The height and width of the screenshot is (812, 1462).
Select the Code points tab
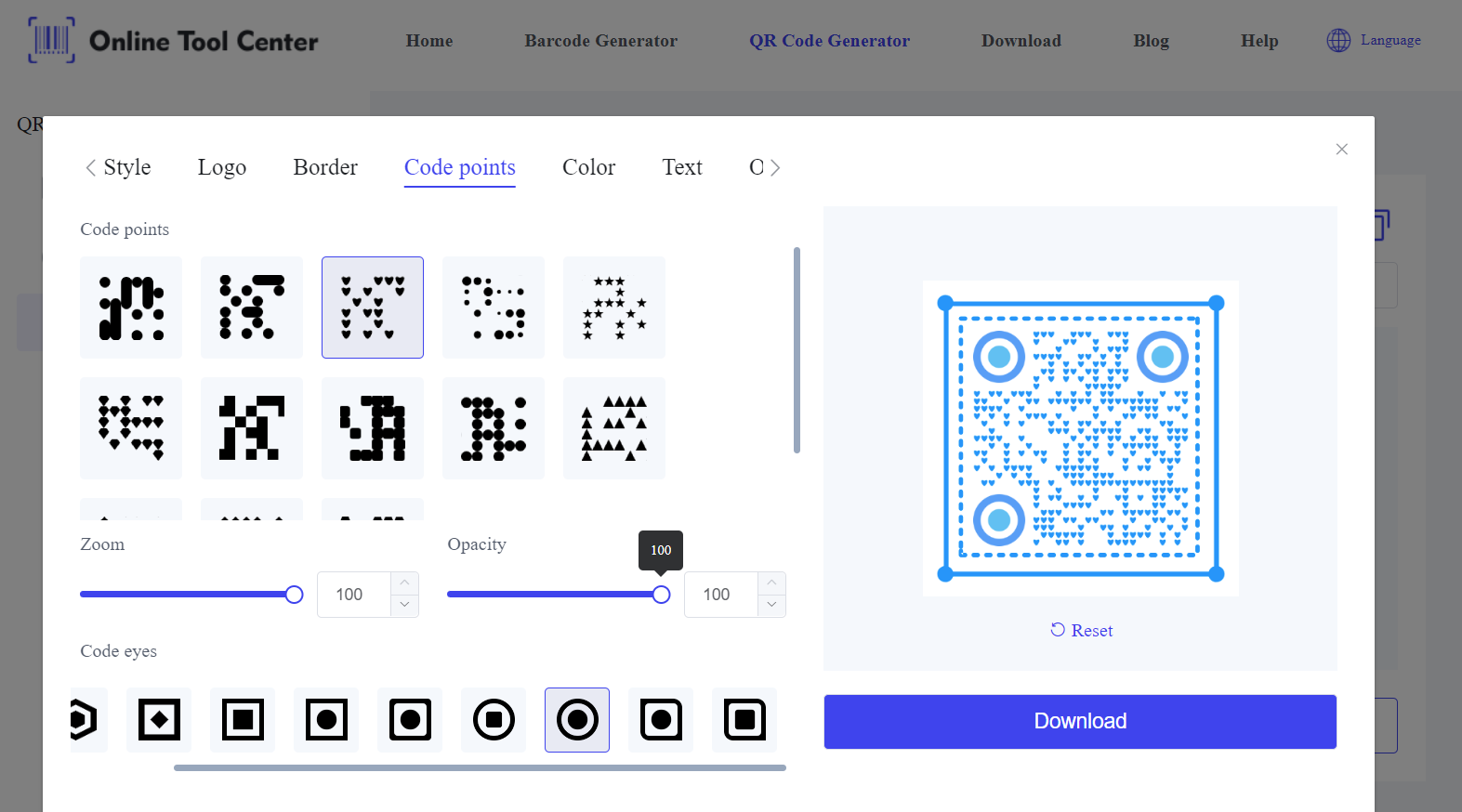click(460, 168)
